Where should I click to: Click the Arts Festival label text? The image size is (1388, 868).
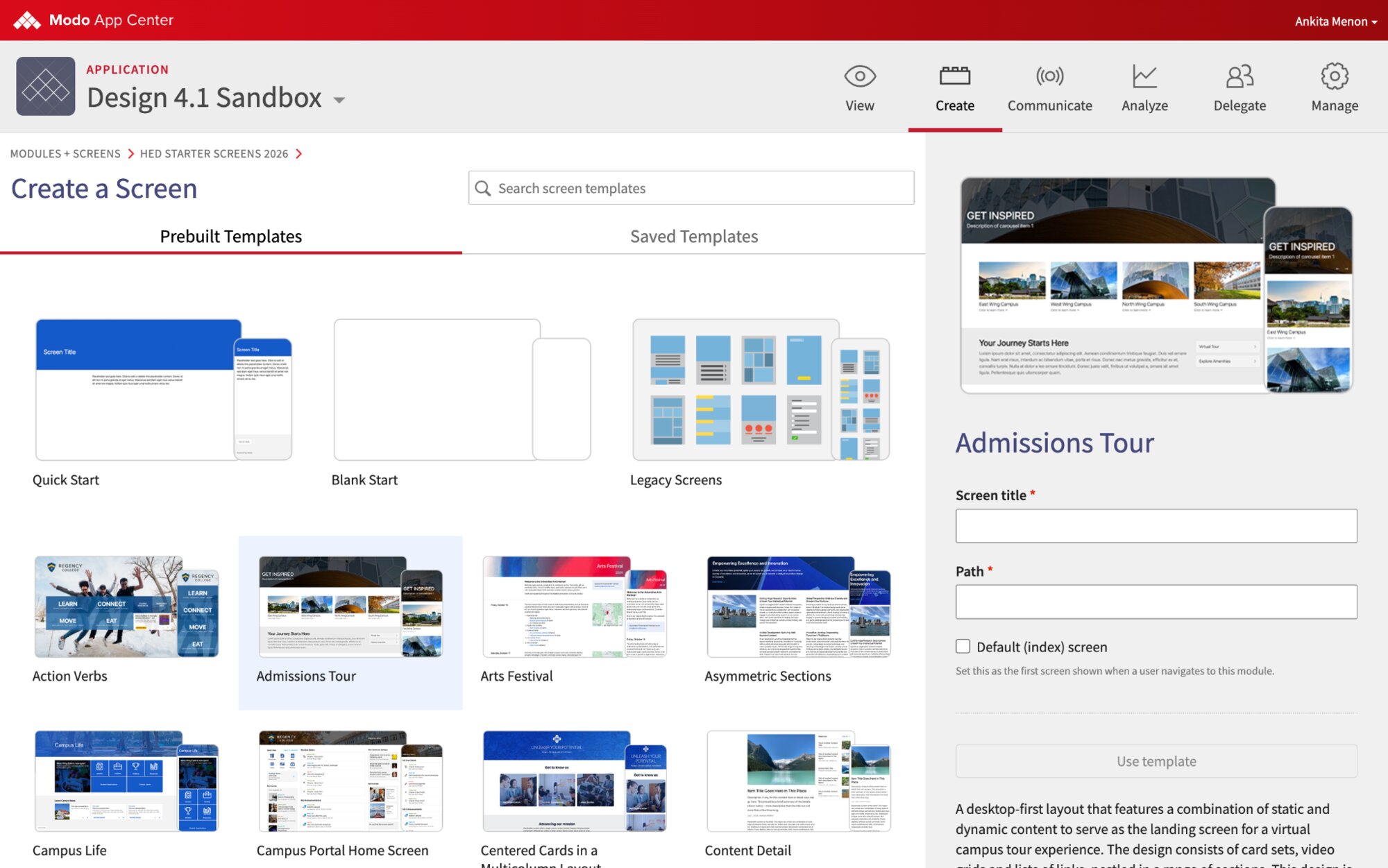517,676
